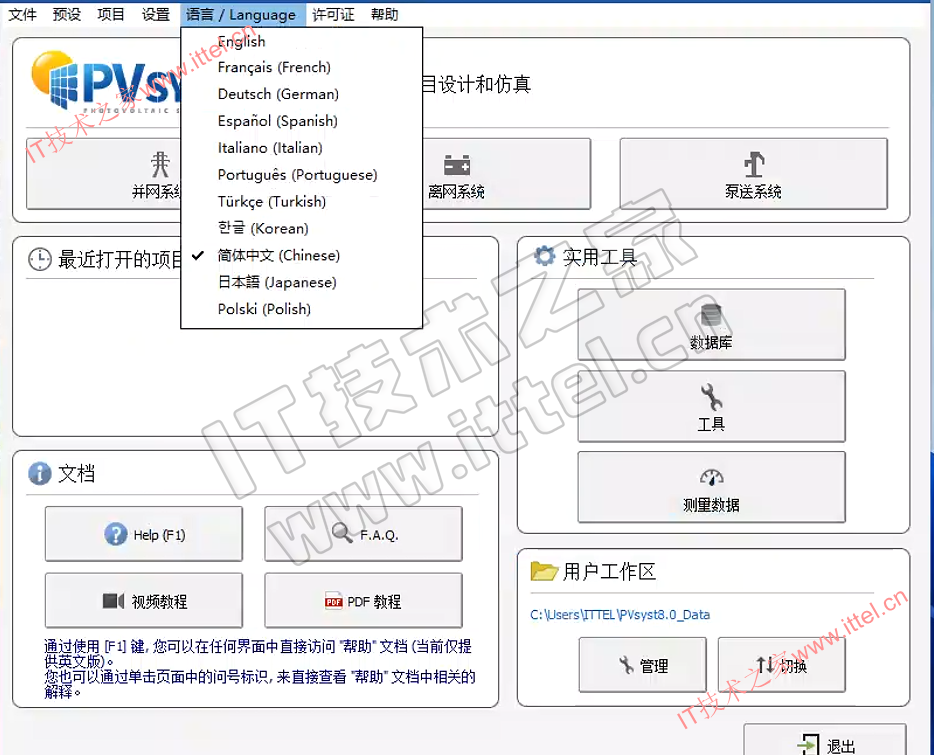Choose English from the language menu
The height and width of the screenshot is (755, 934).
point(242,41)
